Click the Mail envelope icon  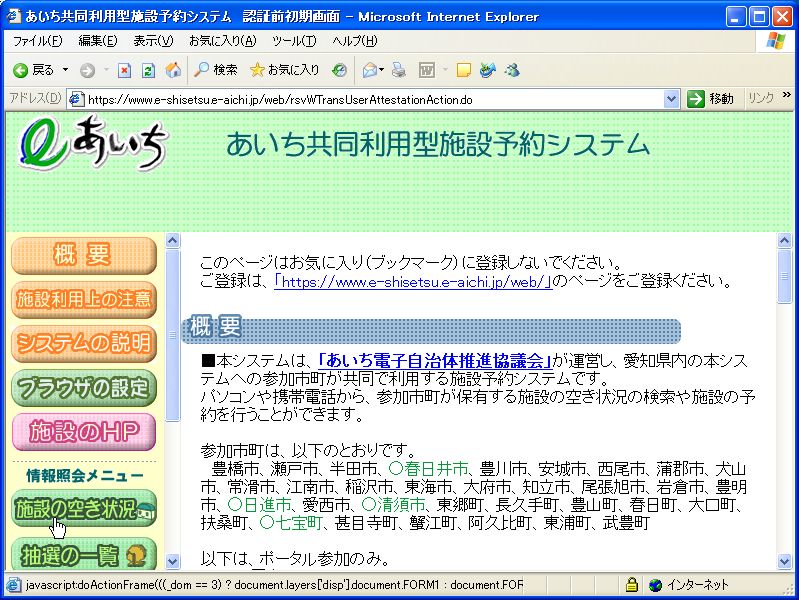369,70
